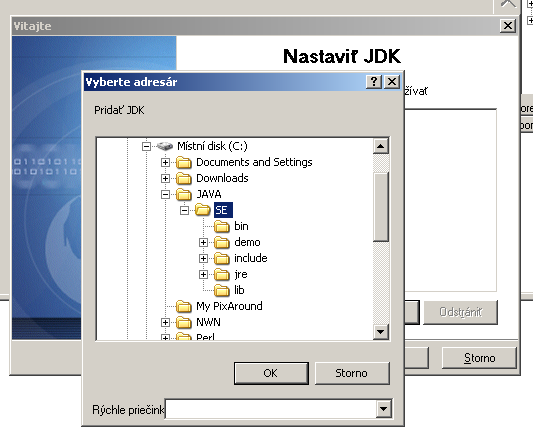The image size is (533, 439).
Task: Expand the jre folder node
Action: click(x=203, y=274)
